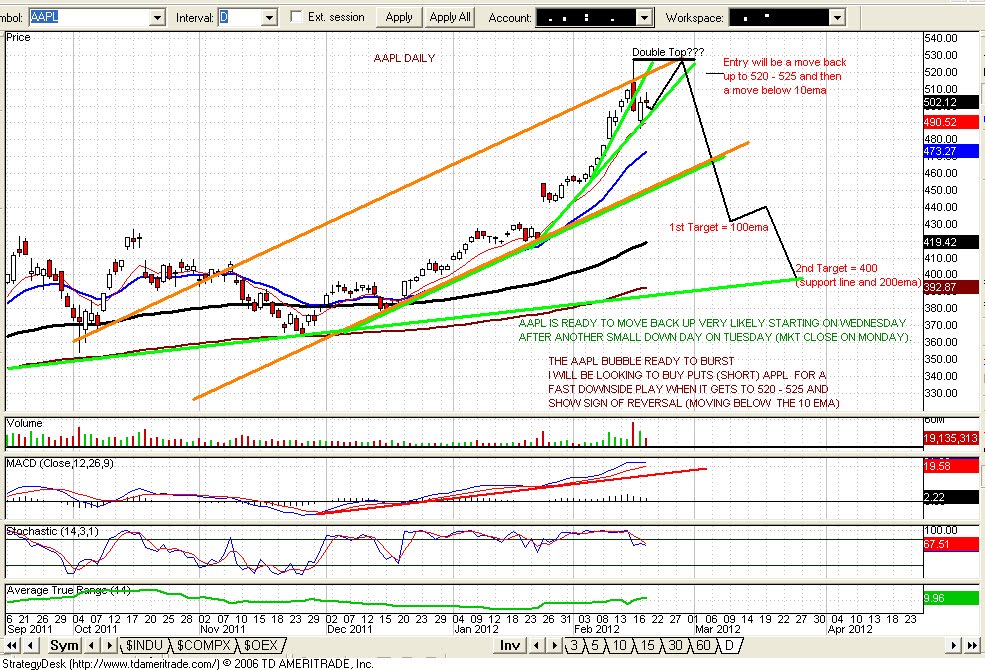The width and height of the screenshot is (985, 670).
Task: Click the 9.96 ATR value
Action: pyautogui.click(x=950, y=598)
